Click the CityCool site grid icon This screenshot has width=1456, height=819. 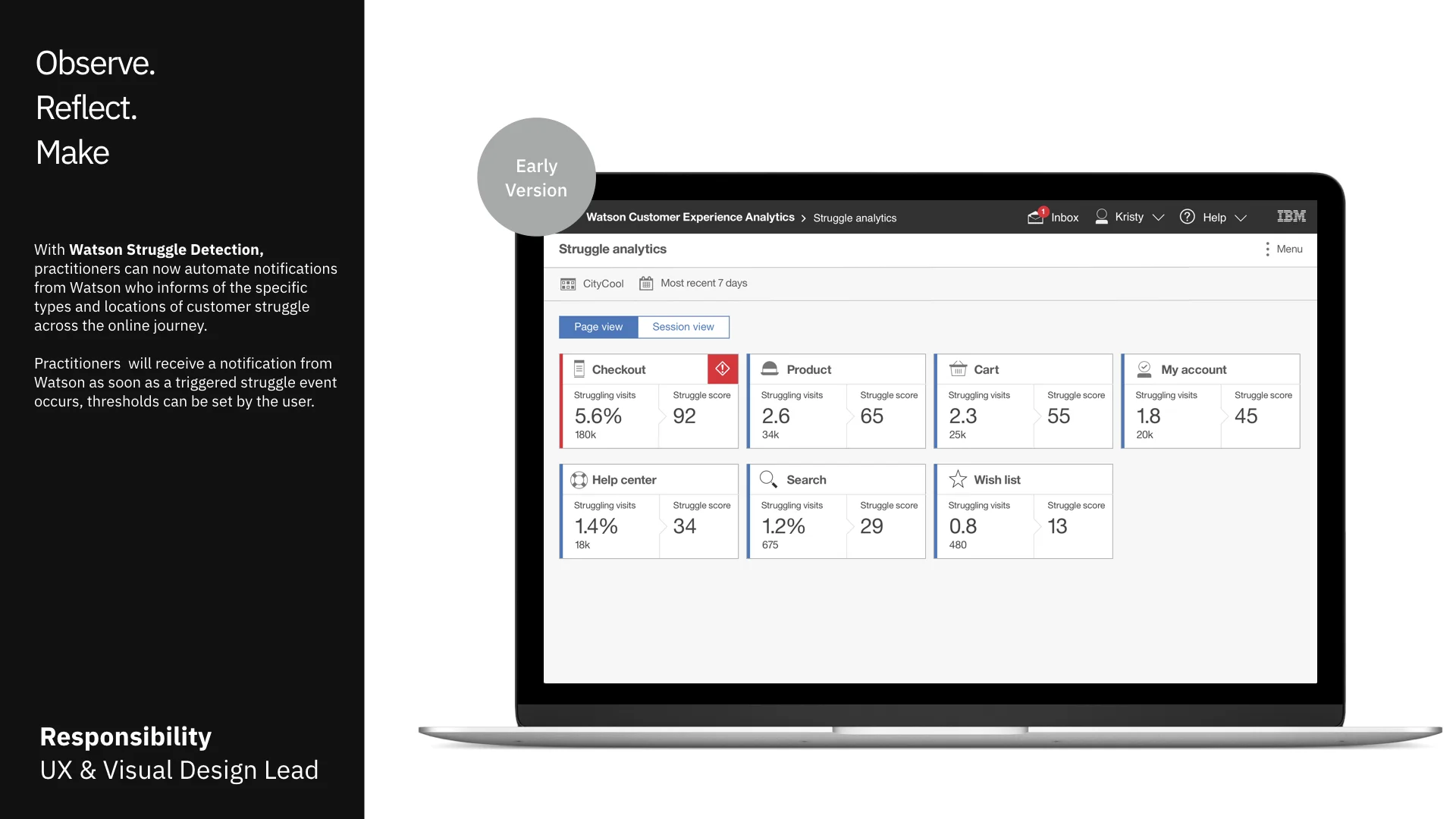click(x=568, y=284)
